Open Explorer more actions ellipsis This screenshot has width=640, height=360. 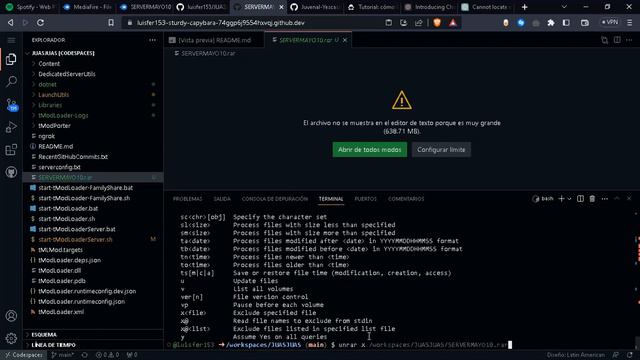(x=152, y=40)
